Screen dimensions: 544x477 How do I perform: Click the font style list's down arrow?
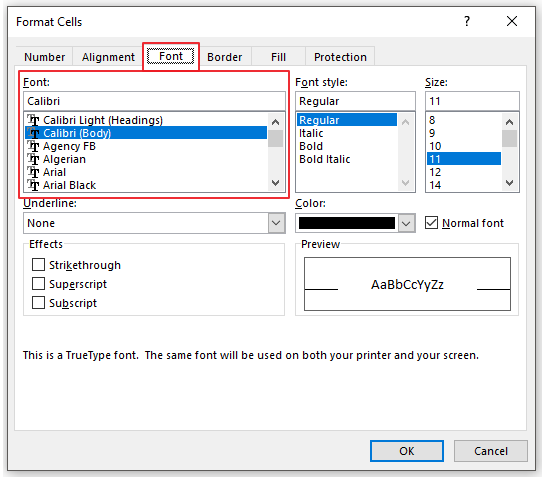(x=405, y=183)
